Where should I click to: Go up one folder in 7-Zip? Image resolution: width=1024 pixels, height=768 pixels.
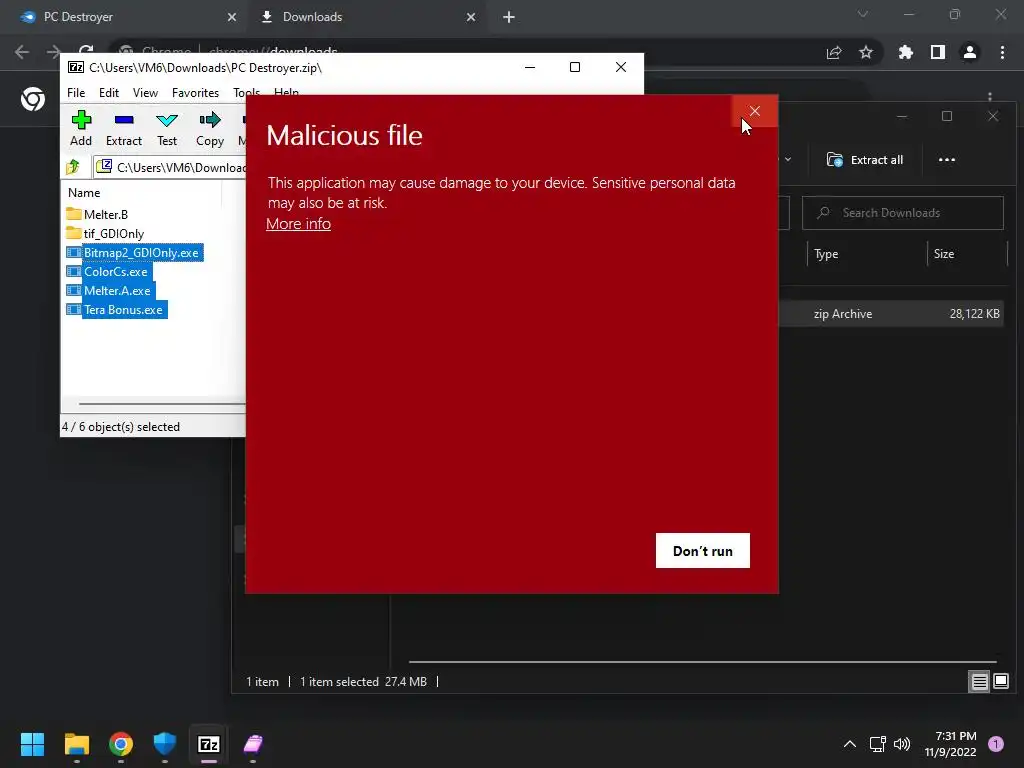click(73, 167)
